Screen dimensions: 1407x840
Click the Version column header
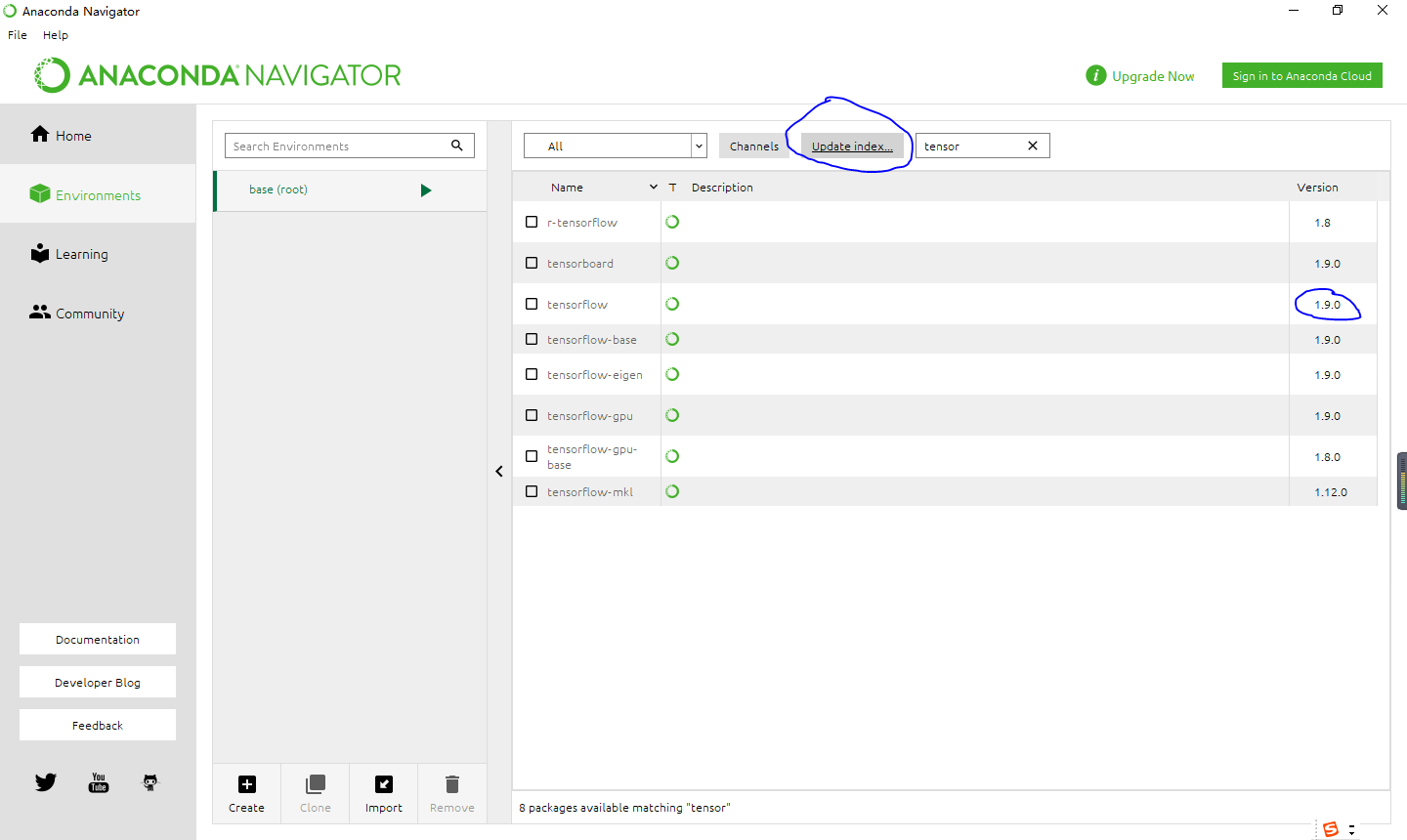click(x=1317, y=187)
